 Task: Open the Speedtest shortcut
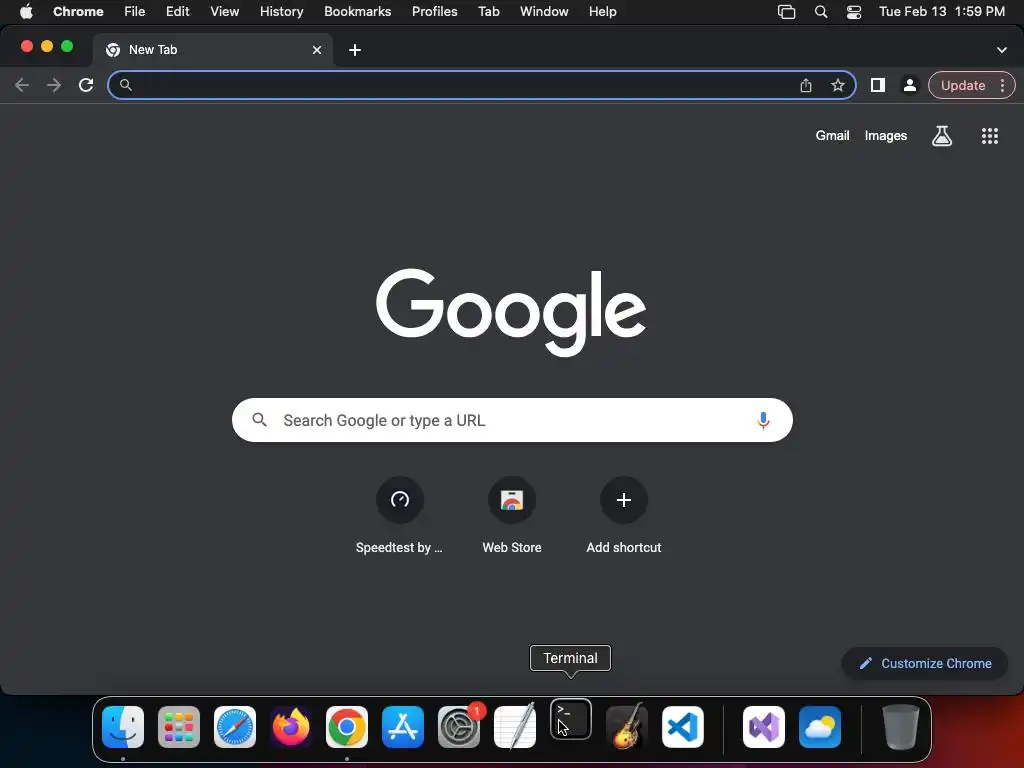[x=400, y=516]
